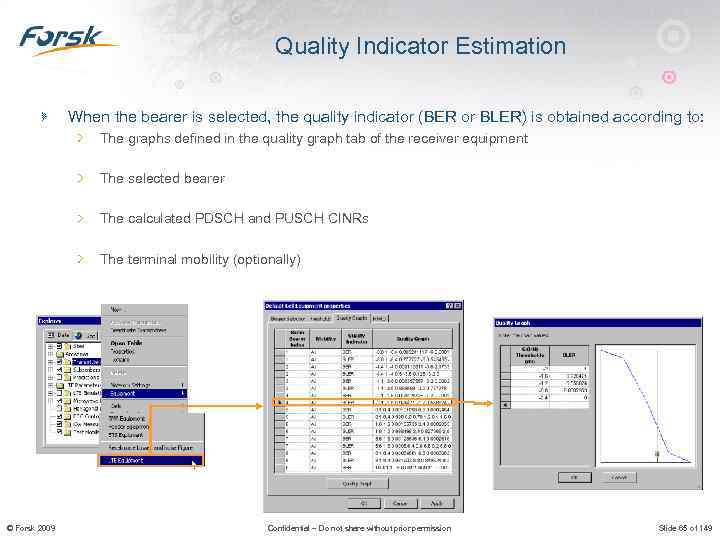Click the Quality Graph button under the table
This screenshot has width=720, height=540.
click(x=357, y=484)
